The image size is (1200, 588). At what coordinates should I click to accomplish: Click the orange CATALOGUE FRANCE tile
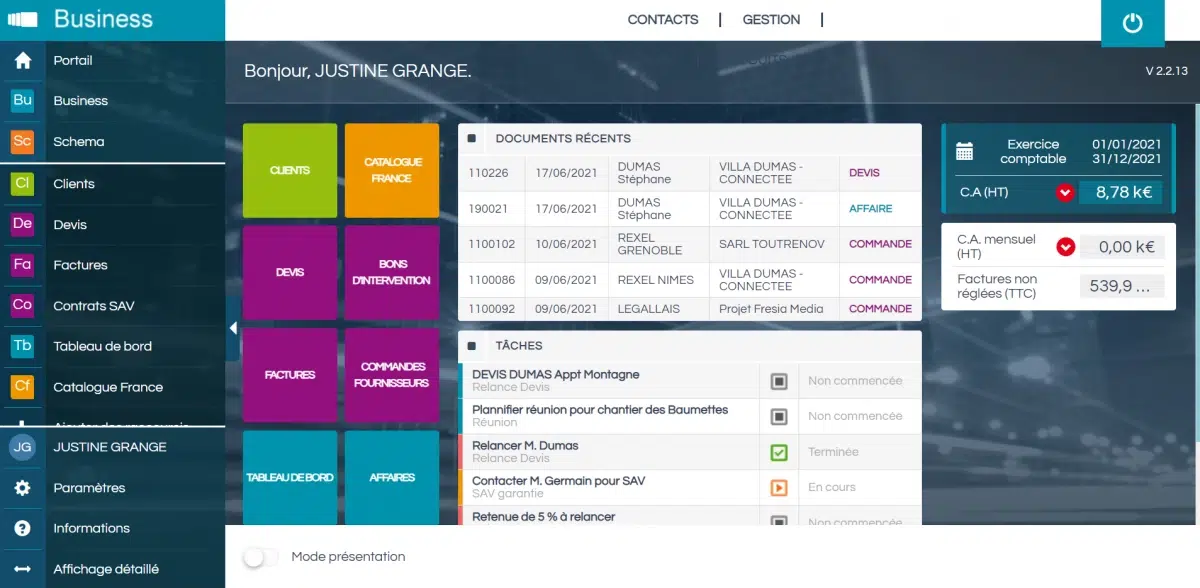392,171
